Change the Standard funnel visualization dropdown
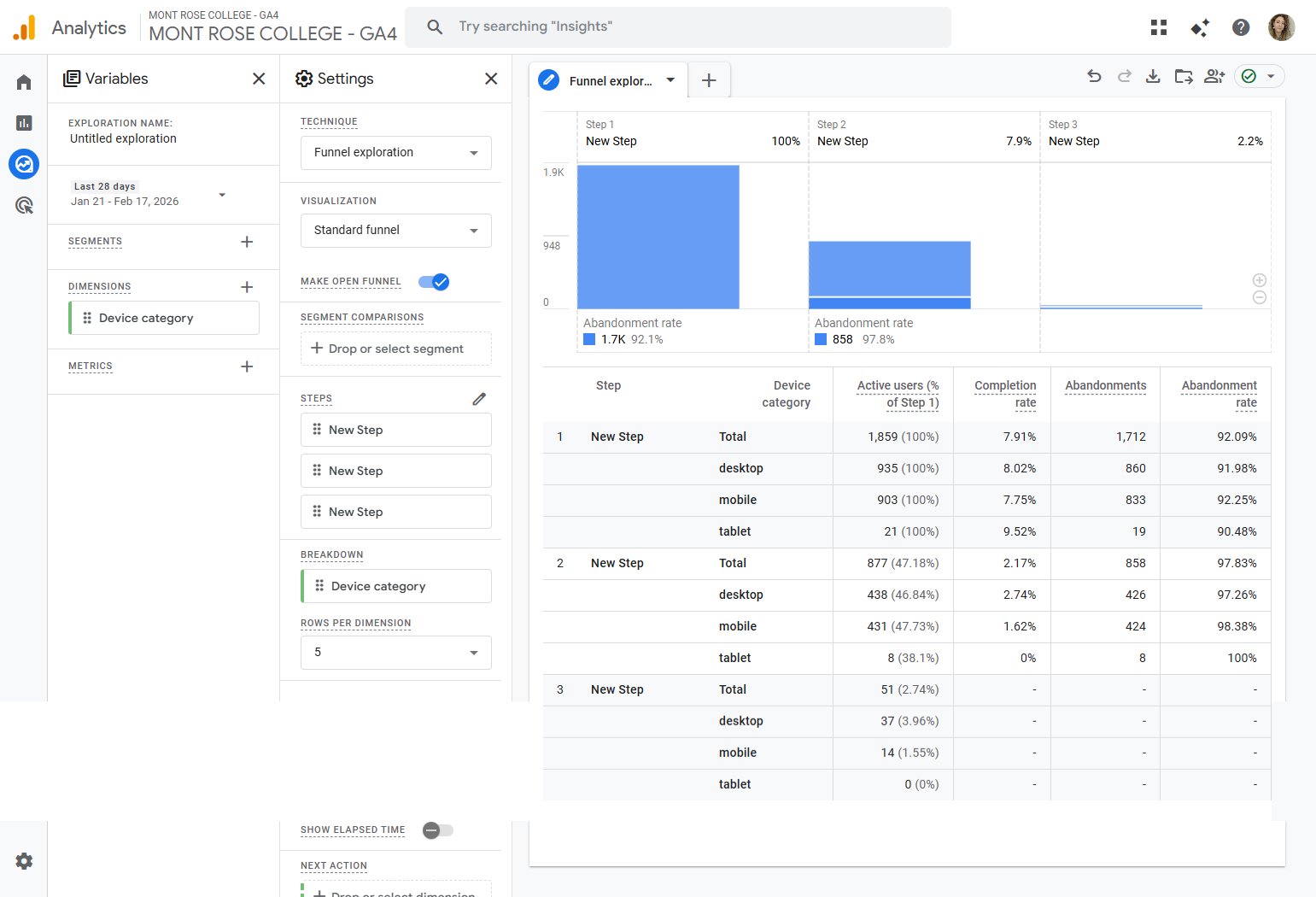 (x=395, y=231)
